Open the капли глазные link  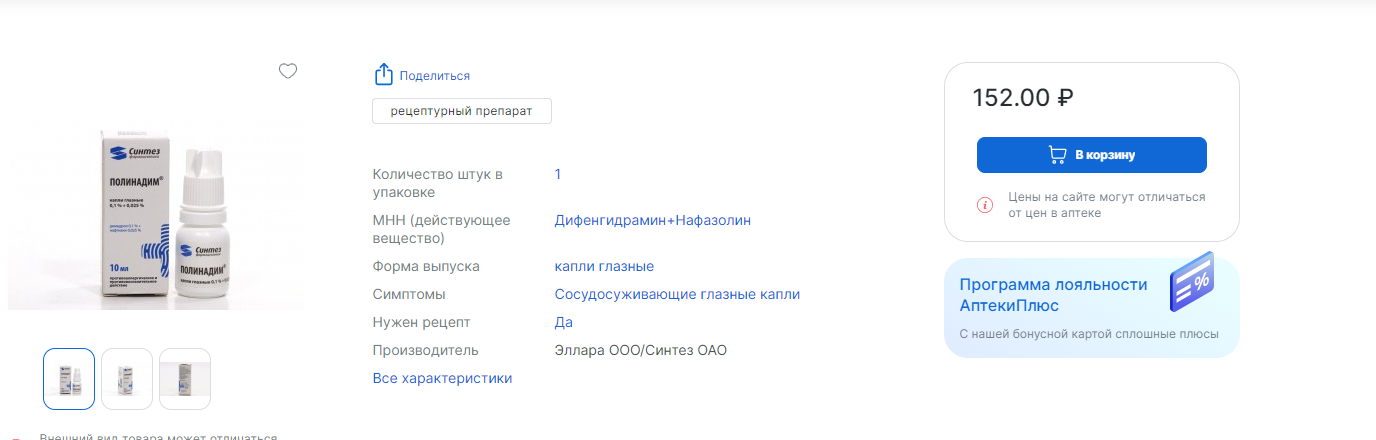coord(604,267)
